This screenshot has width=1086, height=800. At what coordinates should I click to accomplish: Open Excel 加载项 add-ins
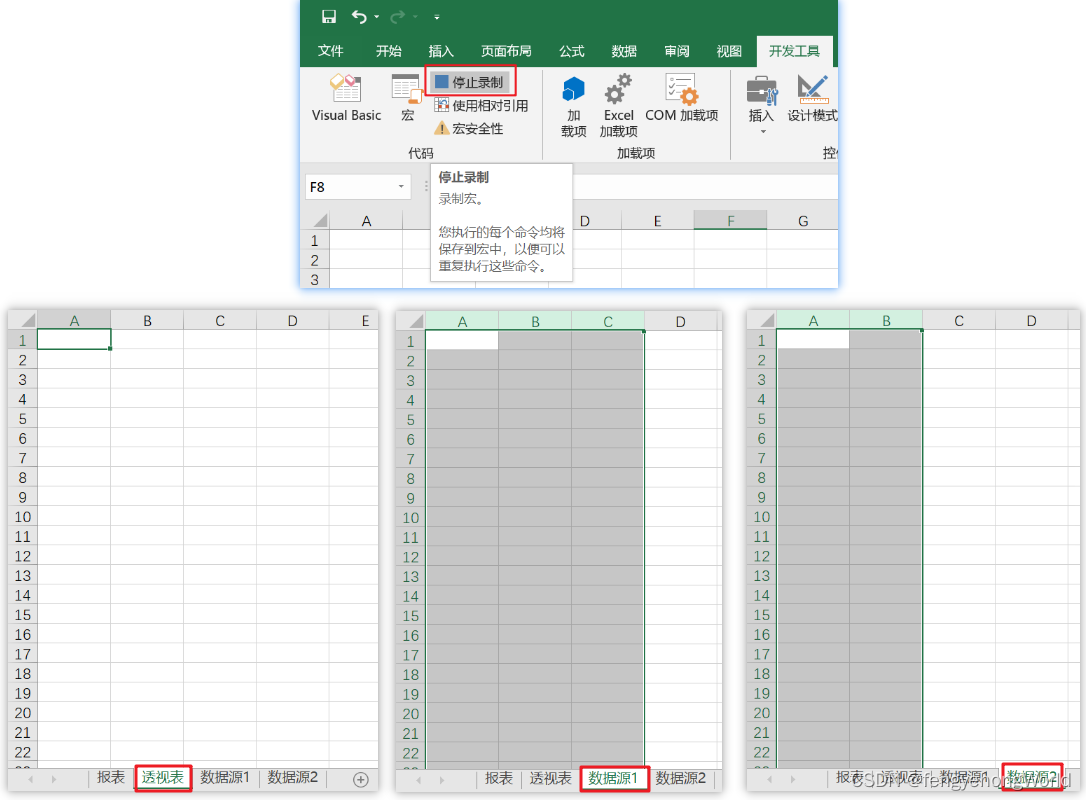[618, 105]
